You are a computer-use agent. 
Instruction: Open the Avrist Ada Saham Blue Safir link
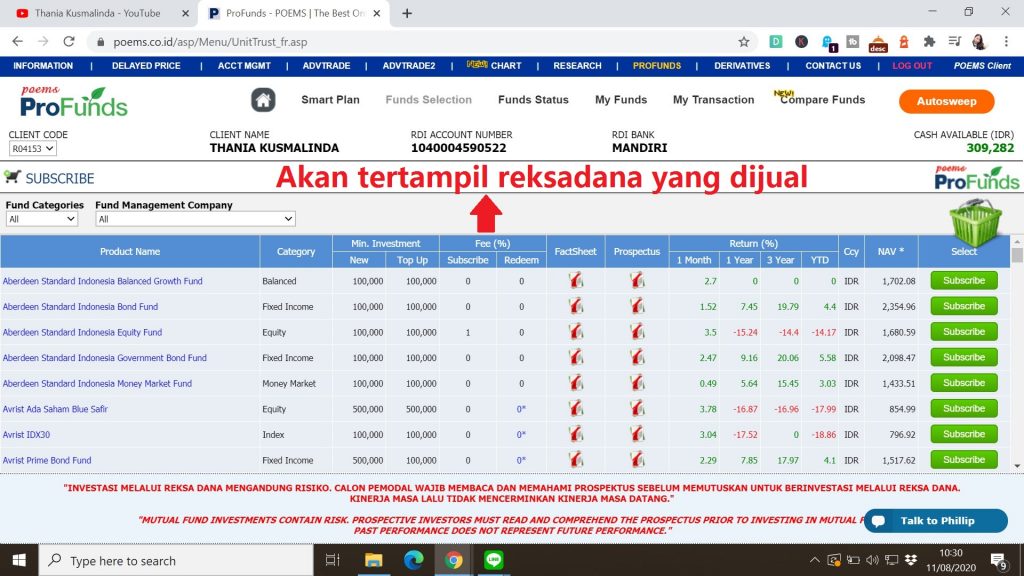[x=55, y=409]
